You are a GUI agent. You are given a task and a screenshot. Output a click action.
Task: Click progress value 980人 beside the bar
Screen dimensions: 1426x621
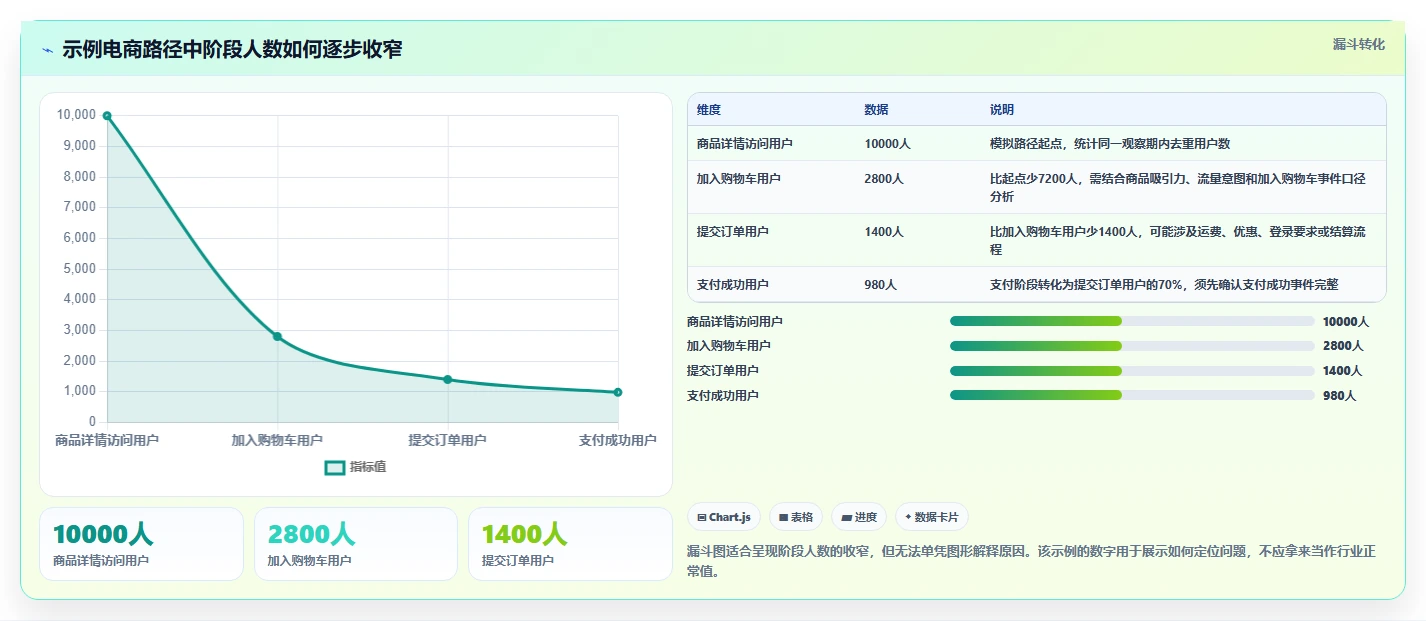pyautogui.click(x=1339, y=396)
